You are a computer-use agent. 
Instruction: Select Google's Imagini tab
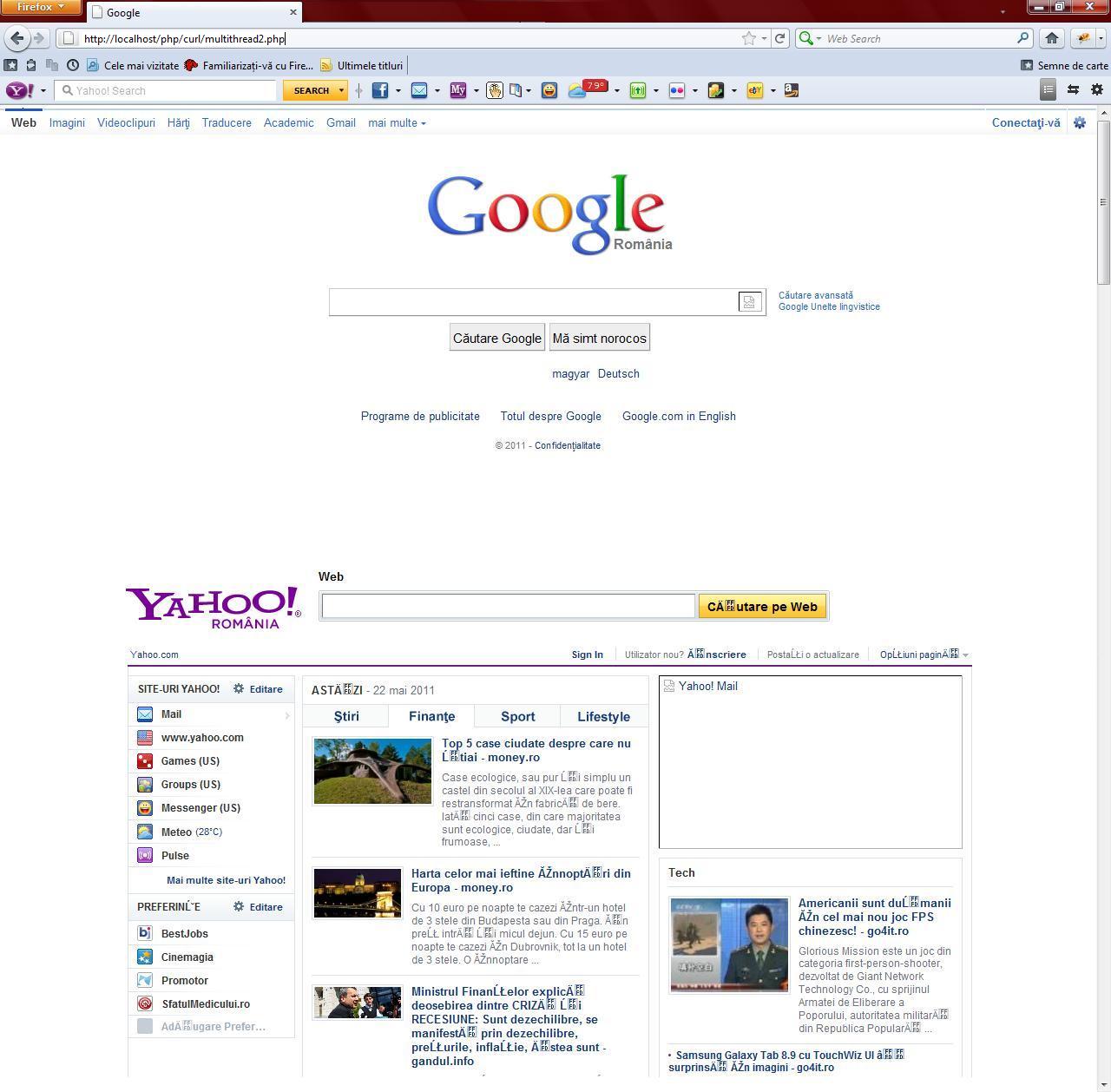[67, 122]
